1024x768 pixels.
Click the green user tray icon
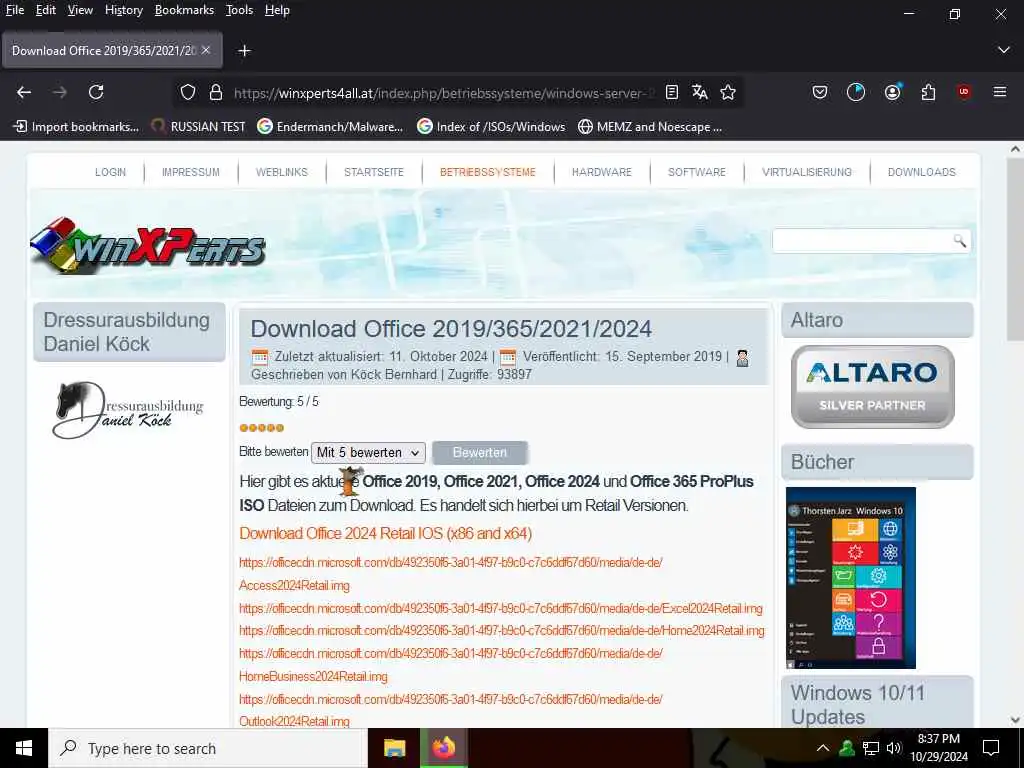click(x=847, y=748)
